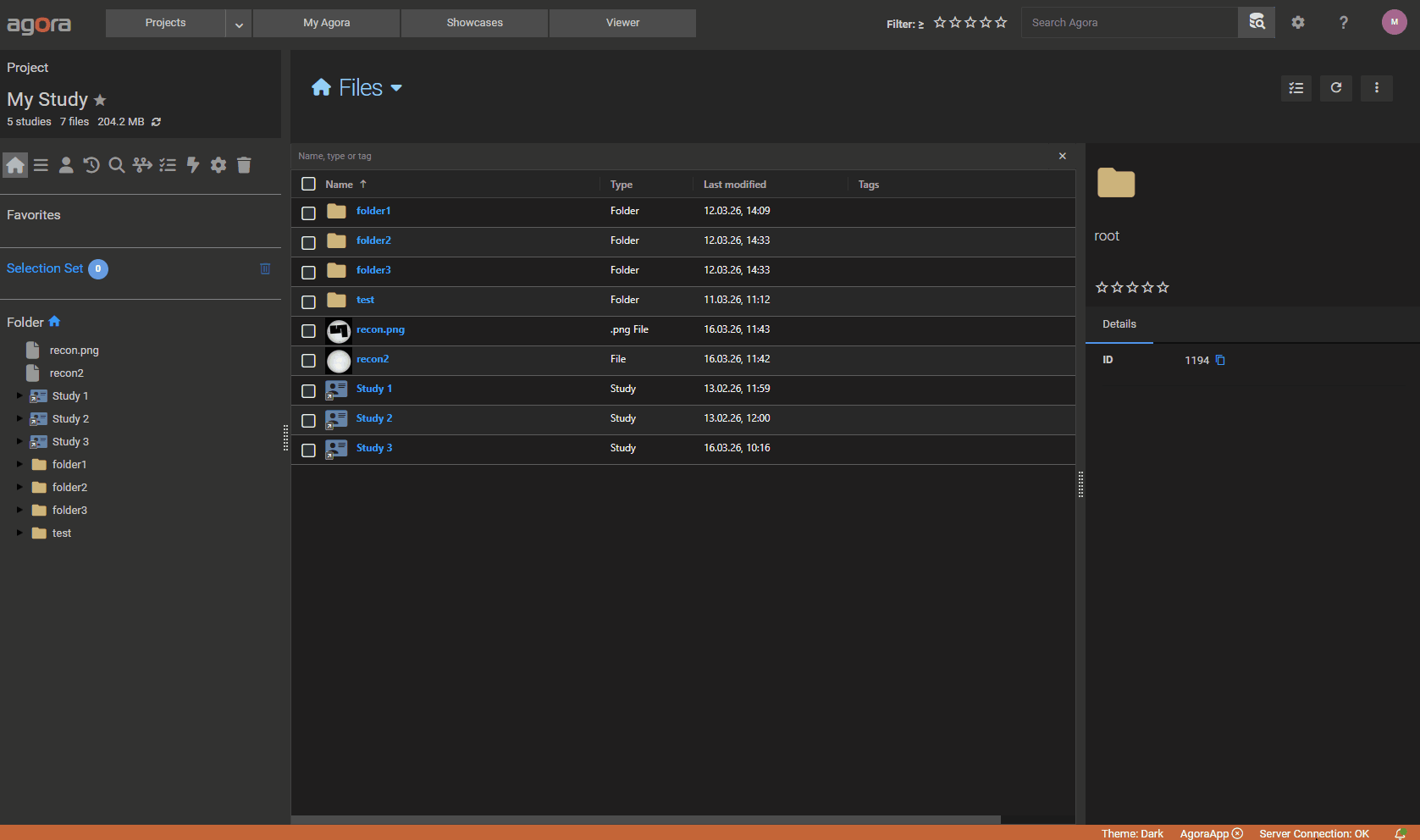1420x840 pixels.
Task: Set the fifth star in rating filter
Action: 1001,23
